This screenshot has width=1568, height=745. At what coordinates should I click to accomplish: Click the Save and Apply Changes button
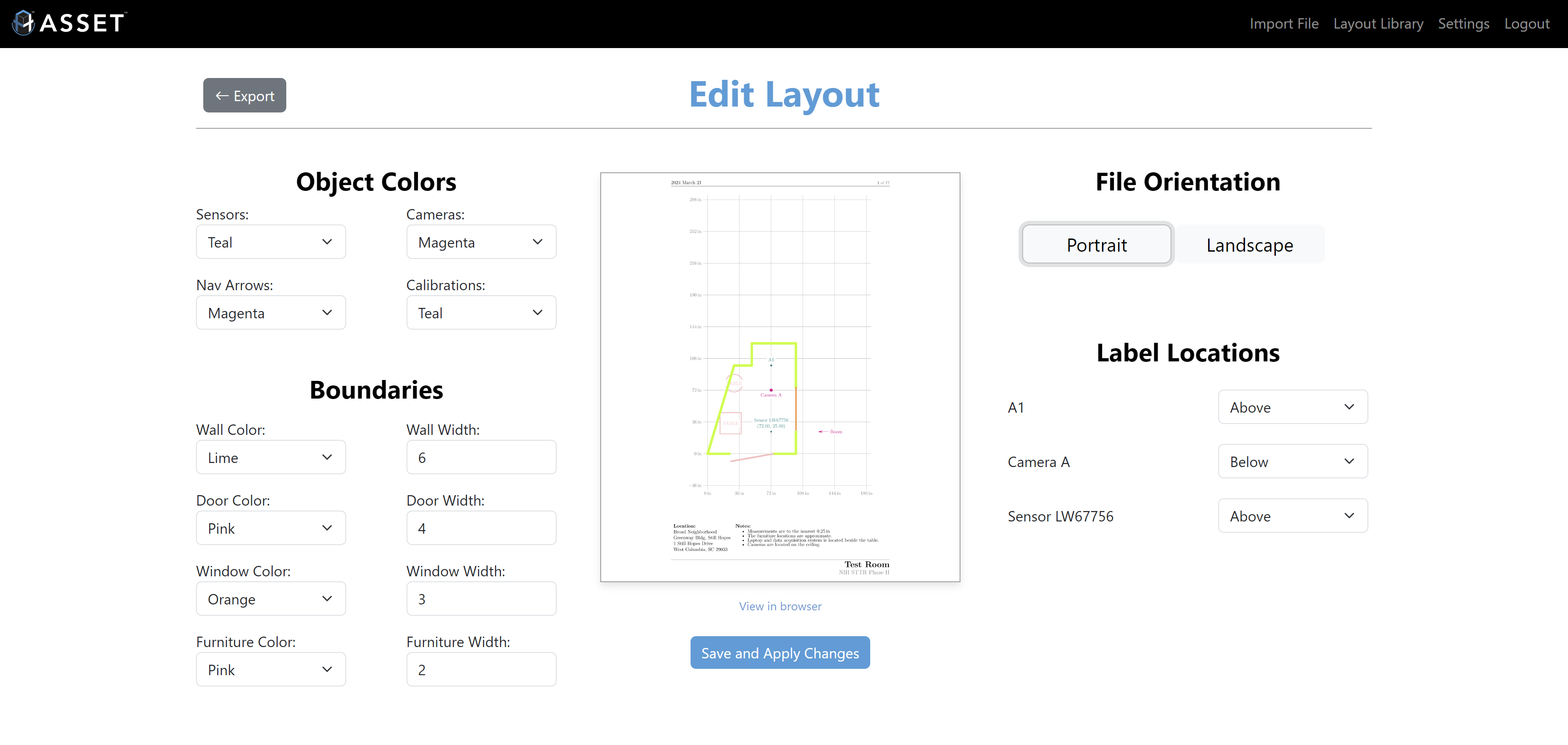(779, 653)
